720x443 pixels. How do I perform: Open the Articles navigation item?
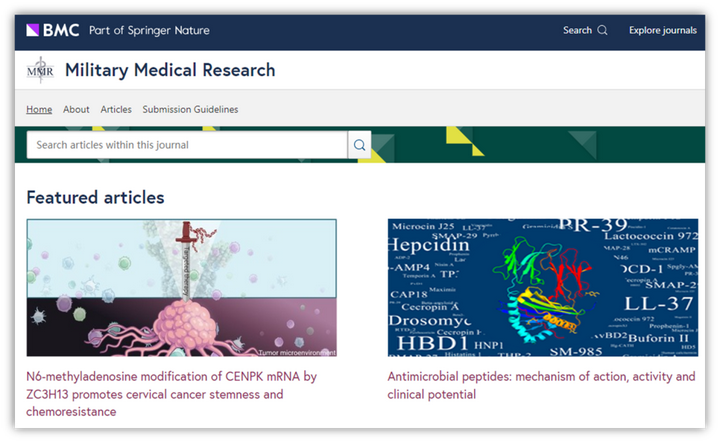coord(116,109)
